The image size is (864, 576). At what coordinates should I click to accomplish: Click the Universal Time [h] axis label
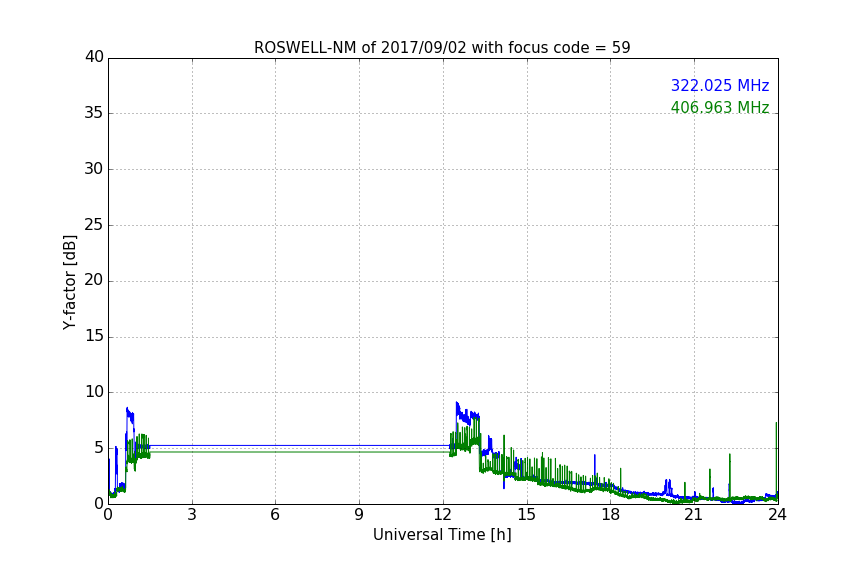(x=442, y=535)
